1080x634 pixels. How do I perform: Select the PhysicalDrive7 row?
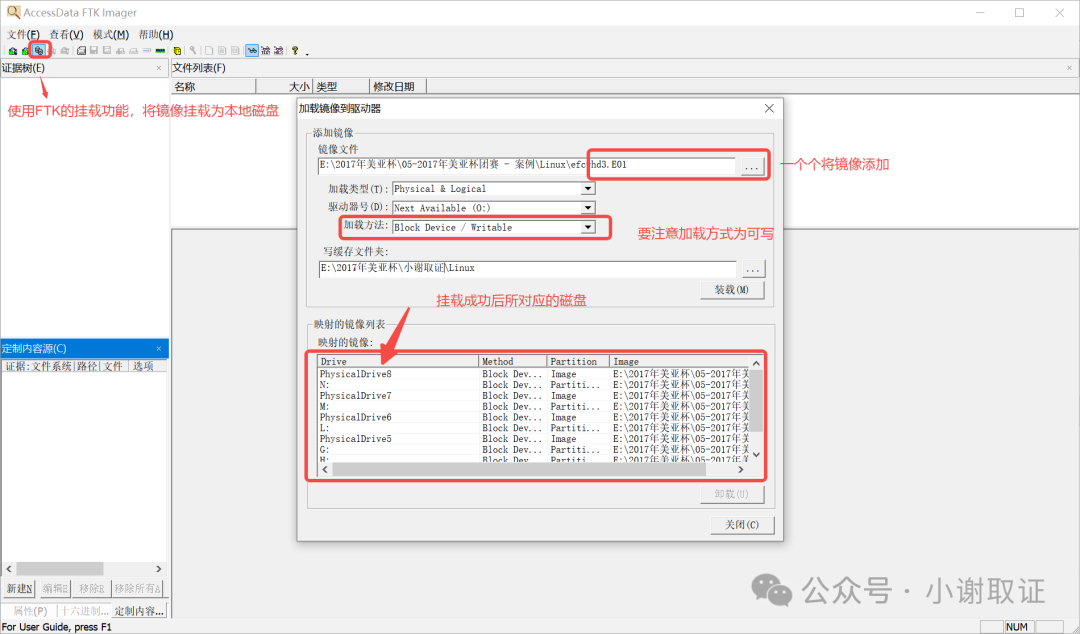(534, 396)
